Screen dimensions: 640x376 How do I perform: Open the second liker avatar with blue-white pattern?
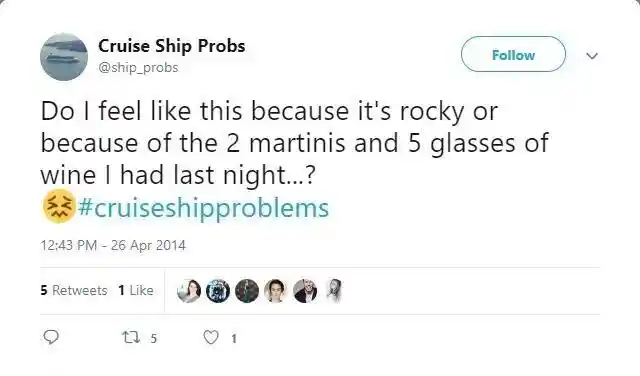[x=218, y=291]
